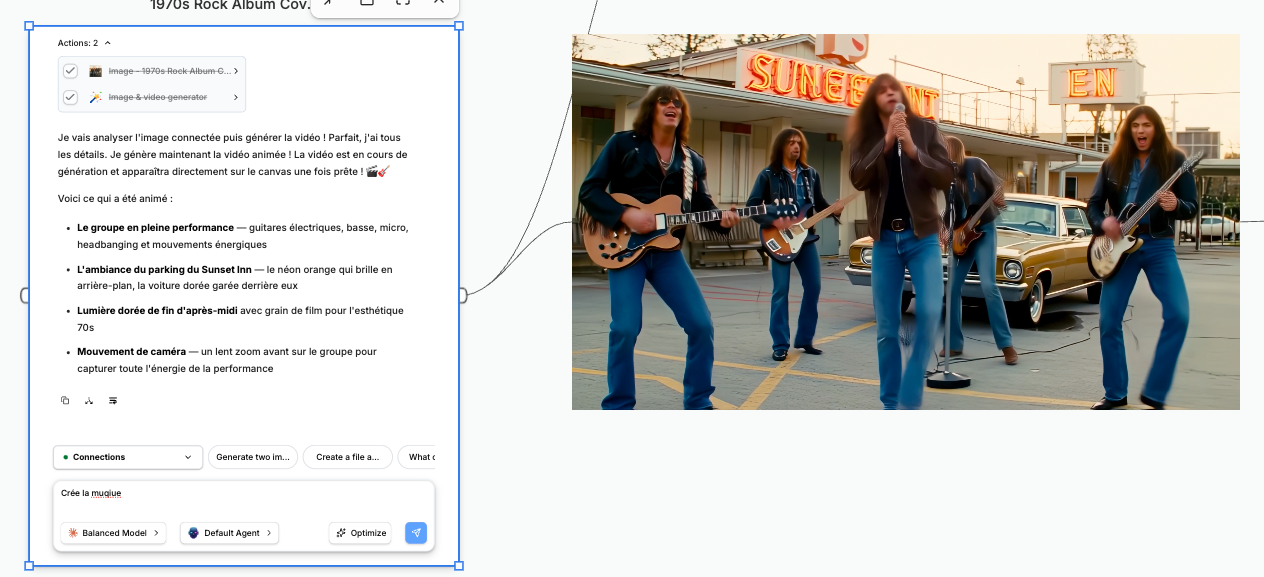
Task: Expand the Image & video generator action chevron
Action: coord(236,97)
